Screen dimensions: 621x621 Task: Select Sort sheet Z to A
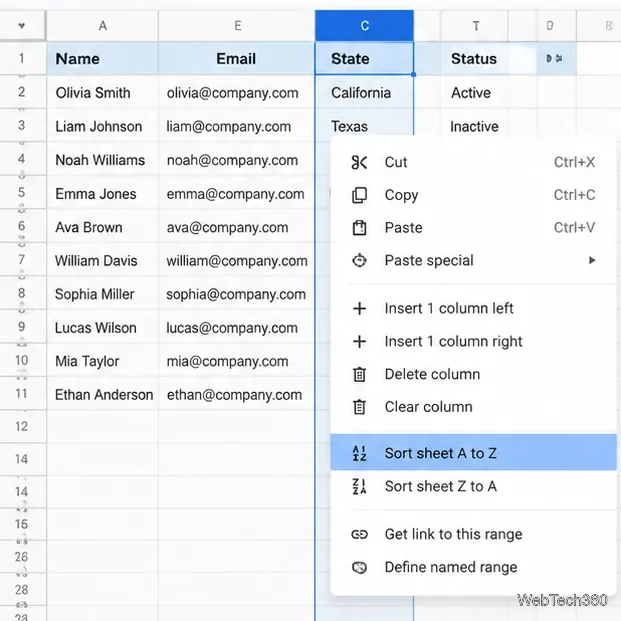[x=473, y=486]
